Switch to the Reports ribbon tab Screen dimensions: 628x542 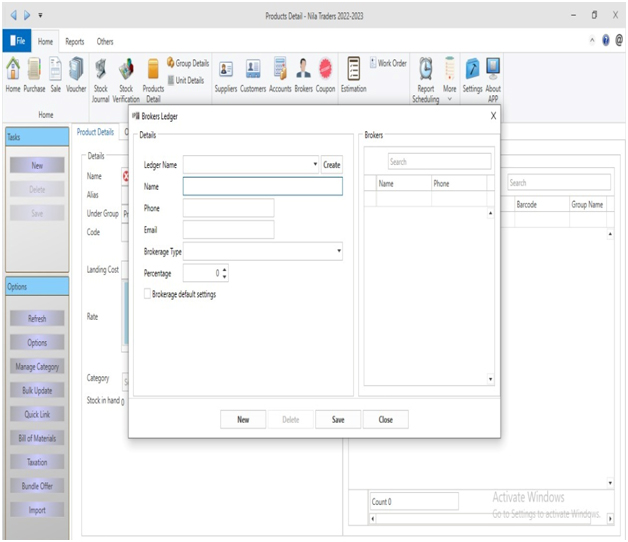[x=75, y=41]
